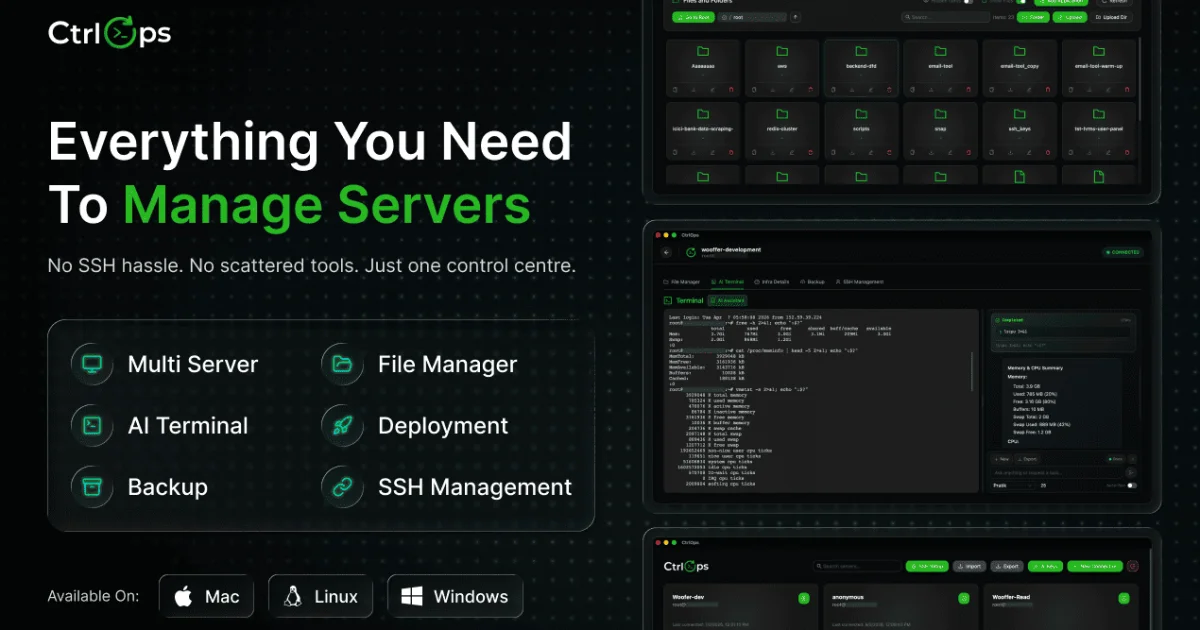Click the New Connection button
The image size is (1200, 630).
1095,566
